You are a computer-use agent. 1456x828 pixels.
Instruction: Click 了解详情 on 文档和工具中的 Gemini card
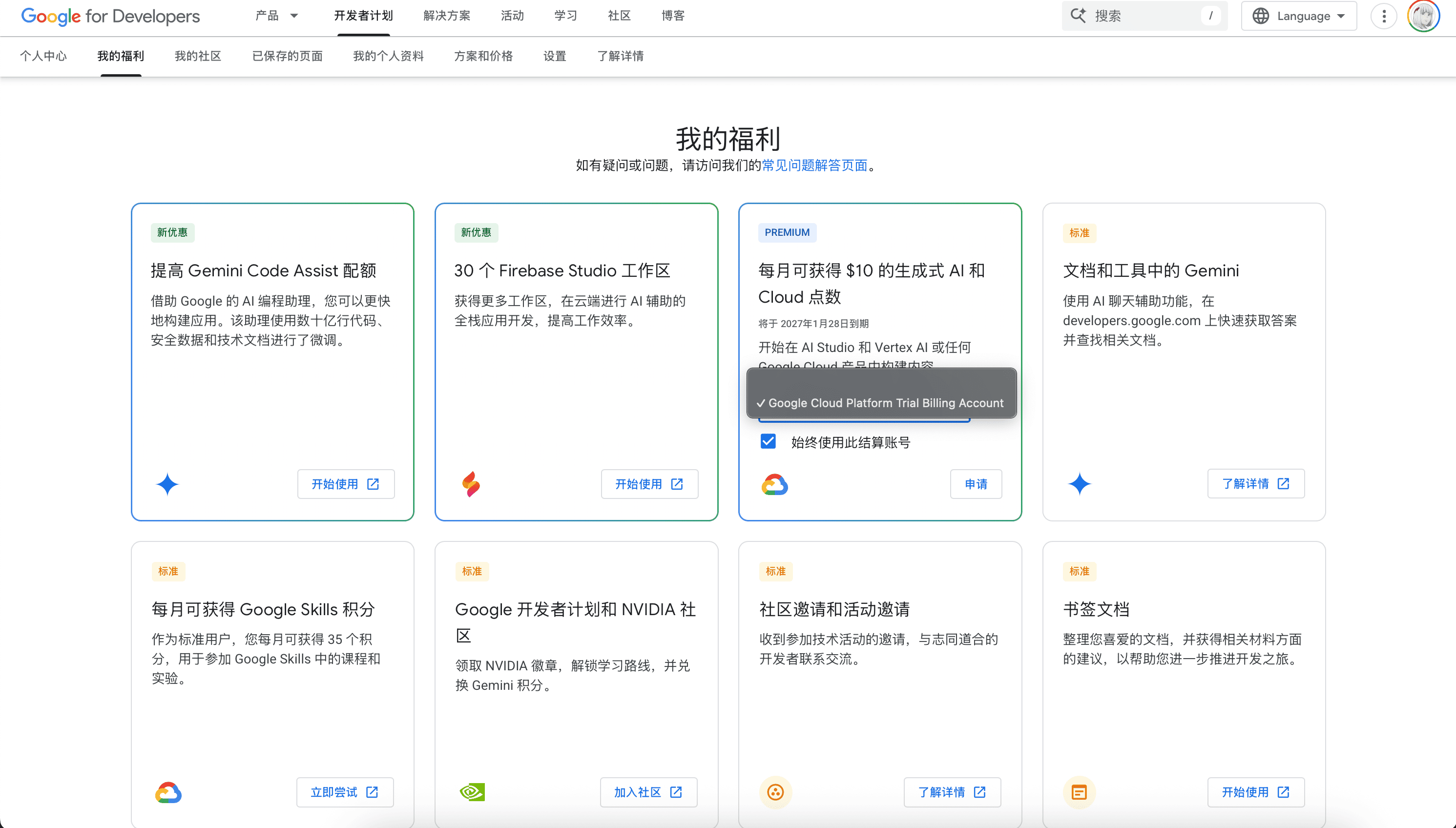click(1256, 483)
